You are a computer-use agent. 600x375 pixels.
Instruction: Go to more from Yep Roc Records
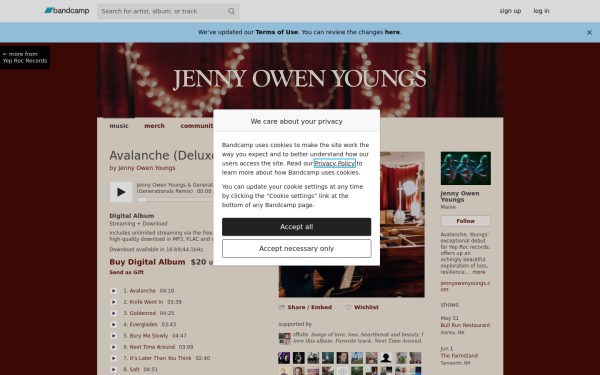pos(25,57)
